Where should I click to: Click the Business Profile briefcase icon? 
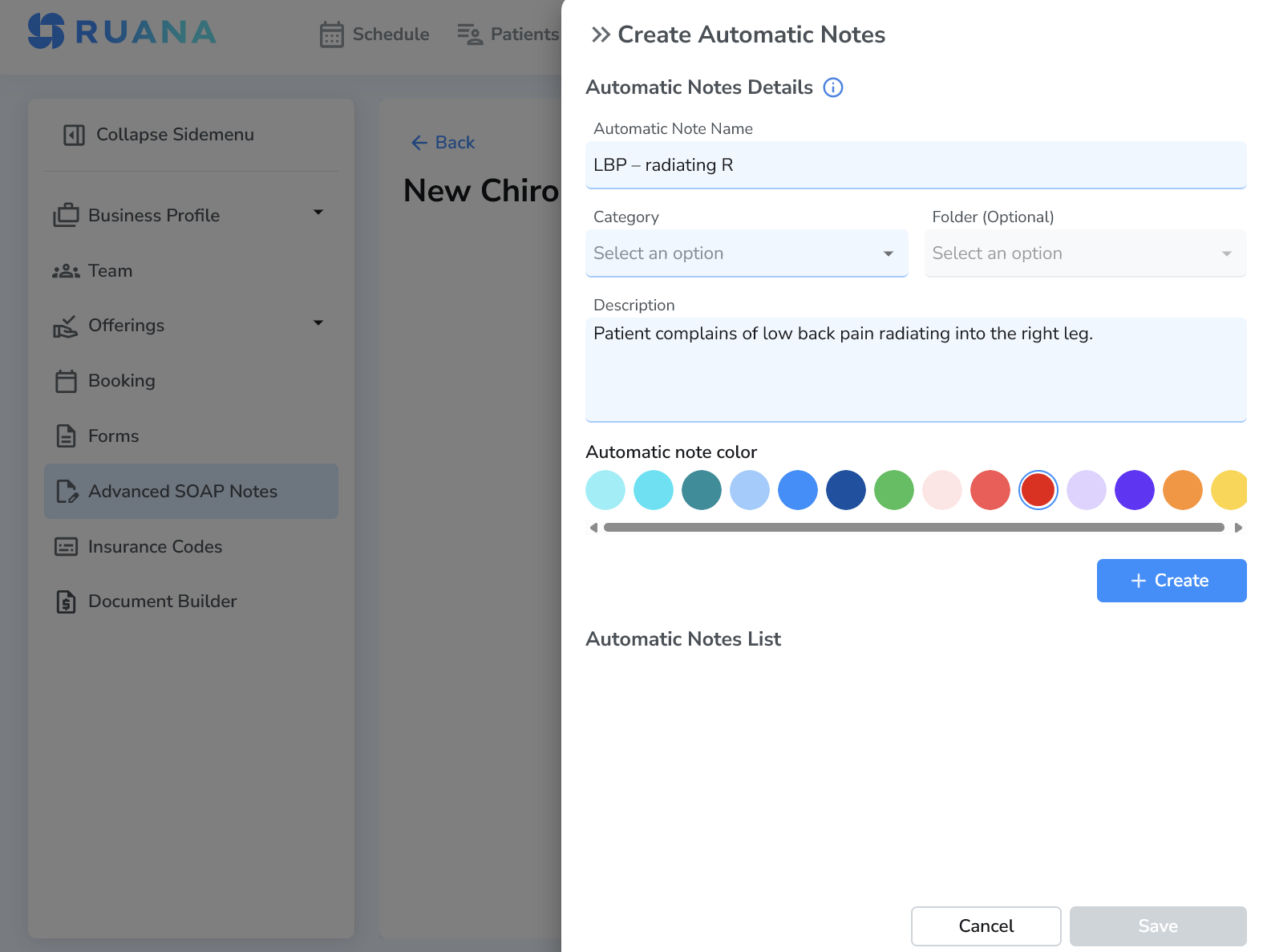coord(66,215)
